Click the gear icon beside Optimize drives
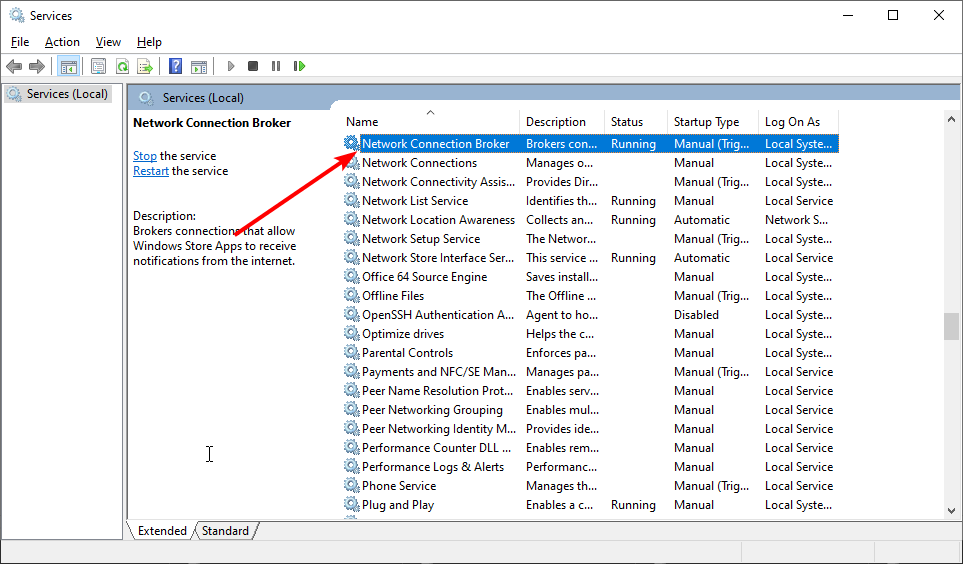This screenshot has height=564, width=963. click(x=351, y=334)
